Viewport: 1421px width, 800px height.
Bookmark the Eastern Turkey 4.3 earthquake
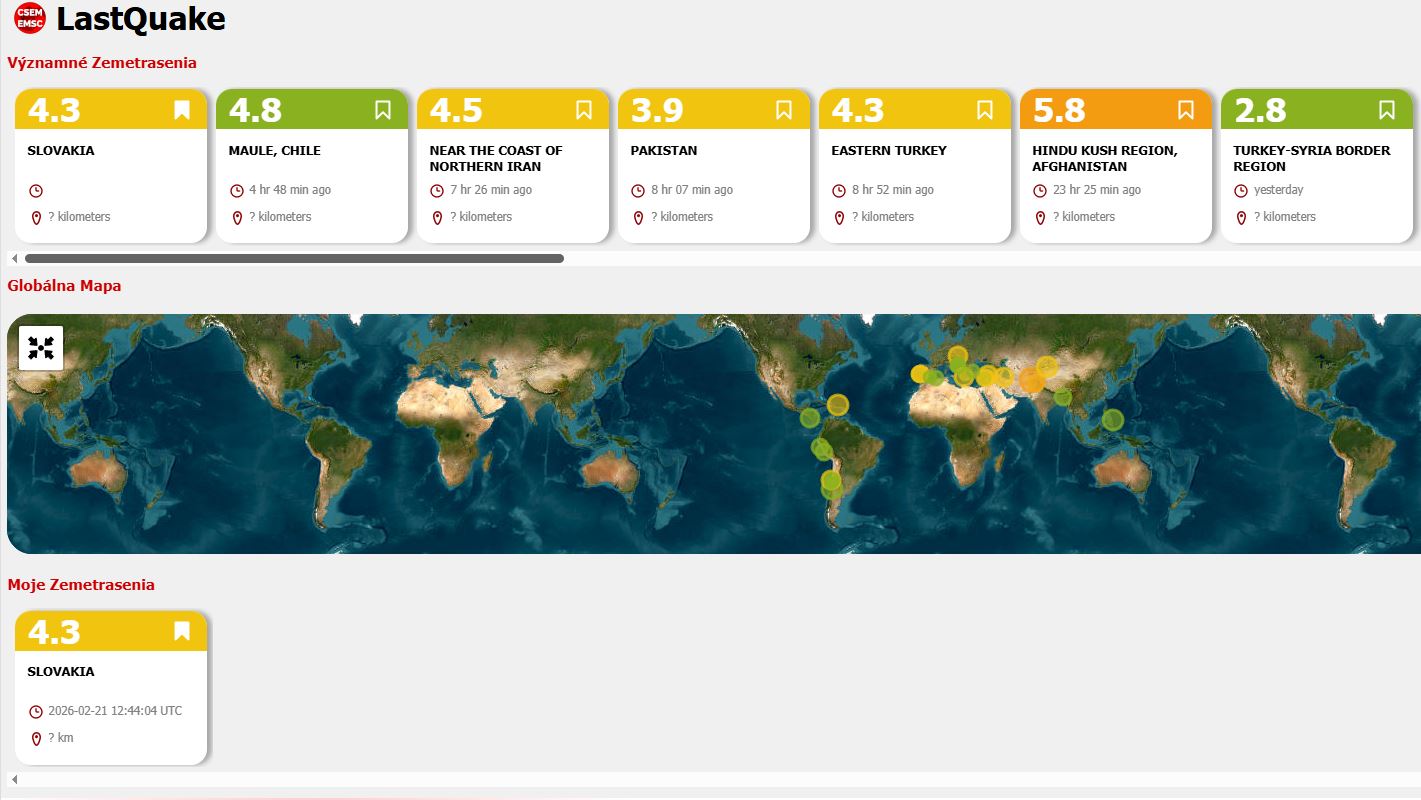pyautogui.click(x=985, y=110)
